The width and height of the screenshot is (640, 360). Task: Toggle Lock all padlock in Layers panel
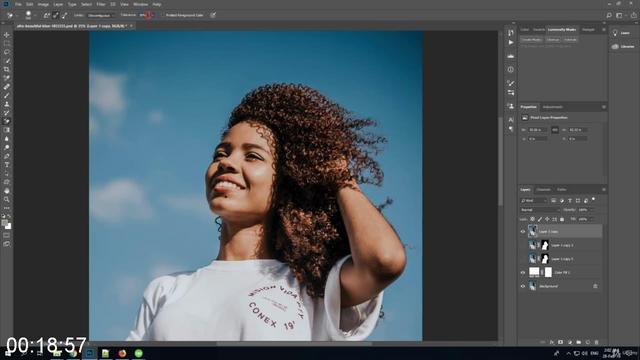coord(562,219)
